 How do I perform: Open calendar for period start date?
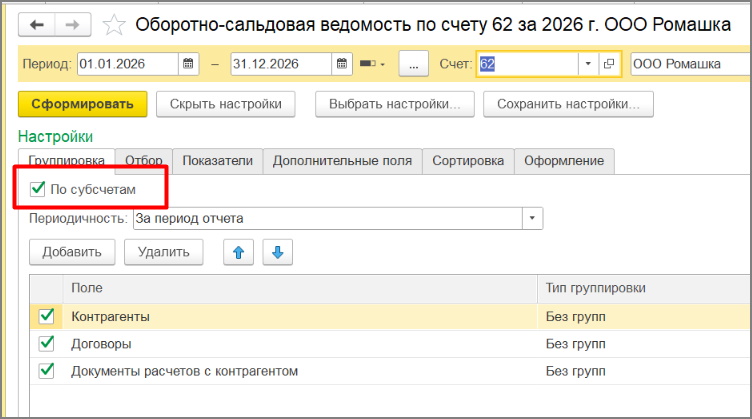(x=188, y=64)
